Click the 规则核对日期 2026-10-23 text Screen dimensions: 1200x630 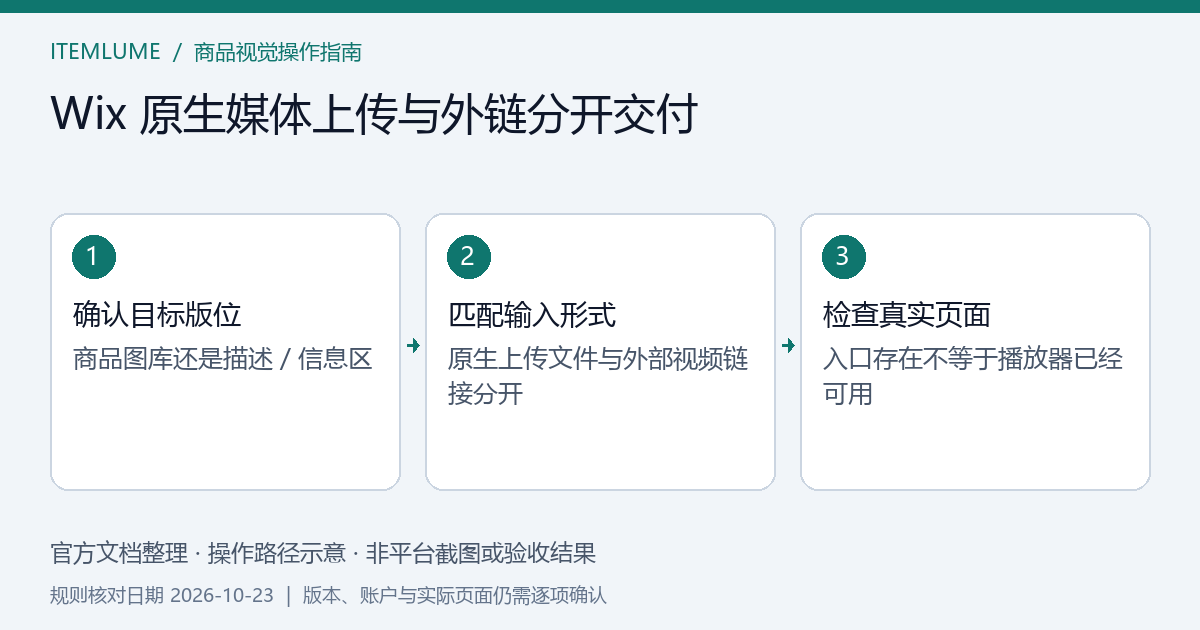(x=162, y=595)
